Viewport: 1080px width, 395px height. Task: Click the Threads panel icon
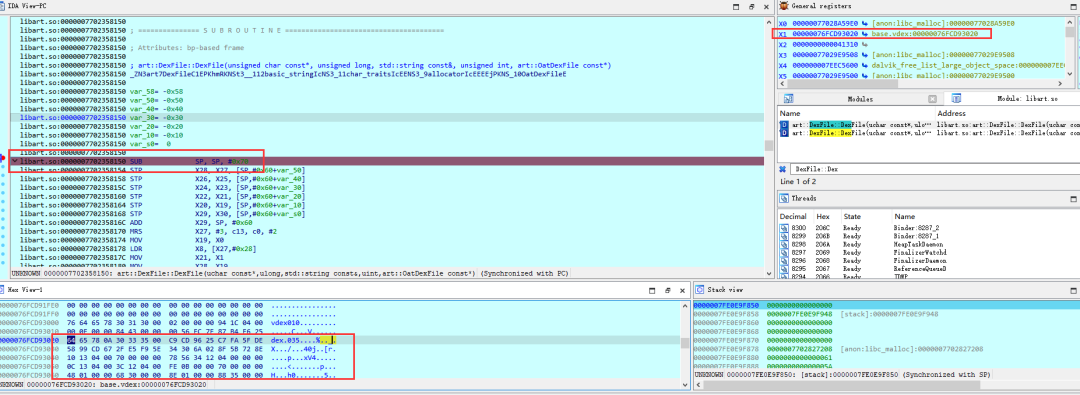784,199
